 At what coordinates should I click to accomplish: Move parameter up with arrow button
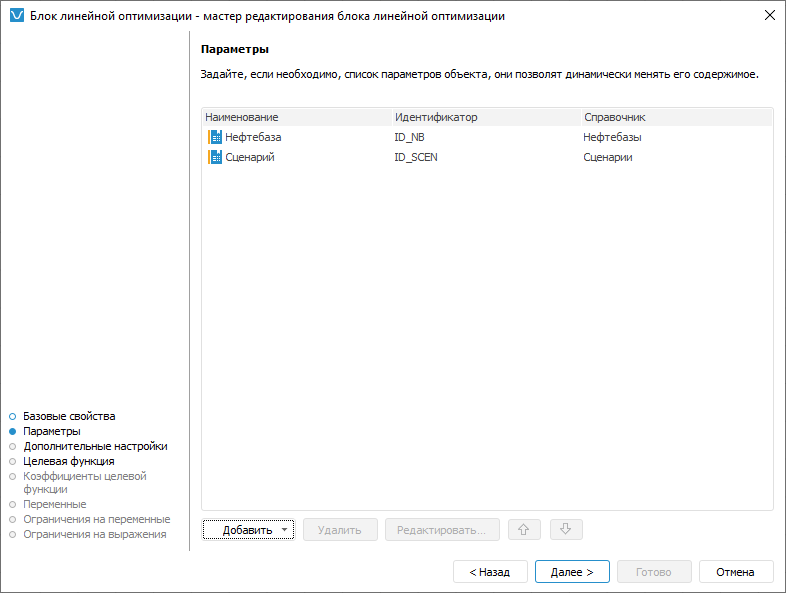(524, 529)
